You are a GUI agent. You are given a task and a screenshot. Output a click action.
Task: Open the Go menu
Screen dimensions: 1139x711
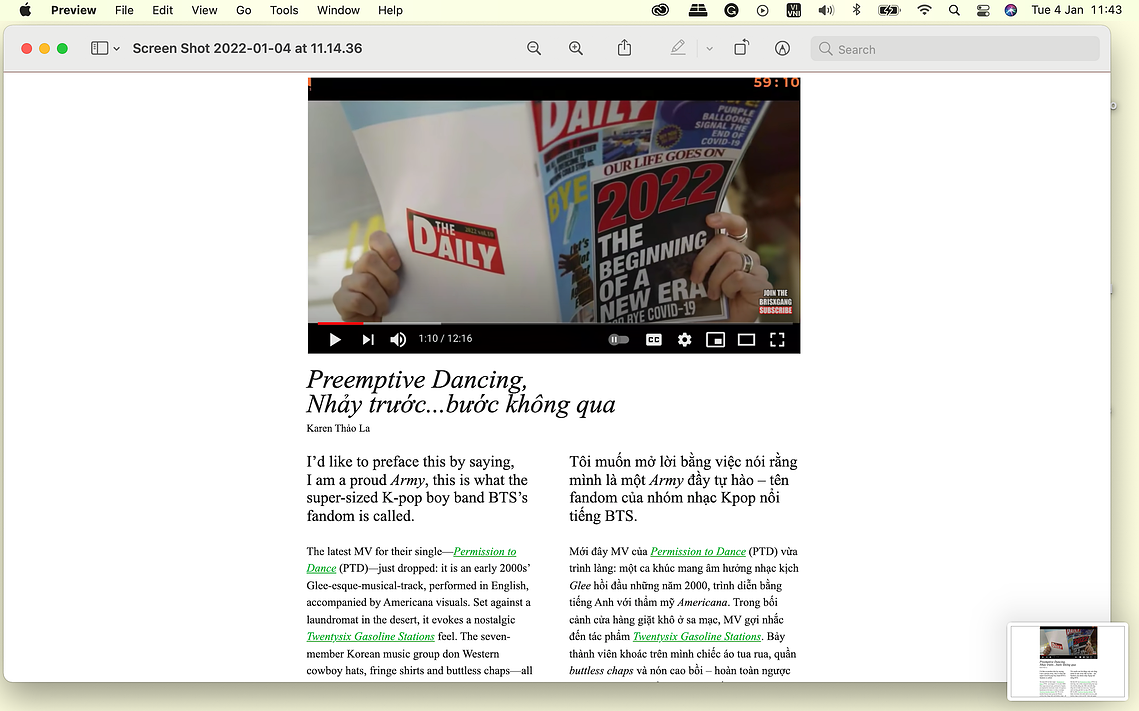(x=243, y=10)
